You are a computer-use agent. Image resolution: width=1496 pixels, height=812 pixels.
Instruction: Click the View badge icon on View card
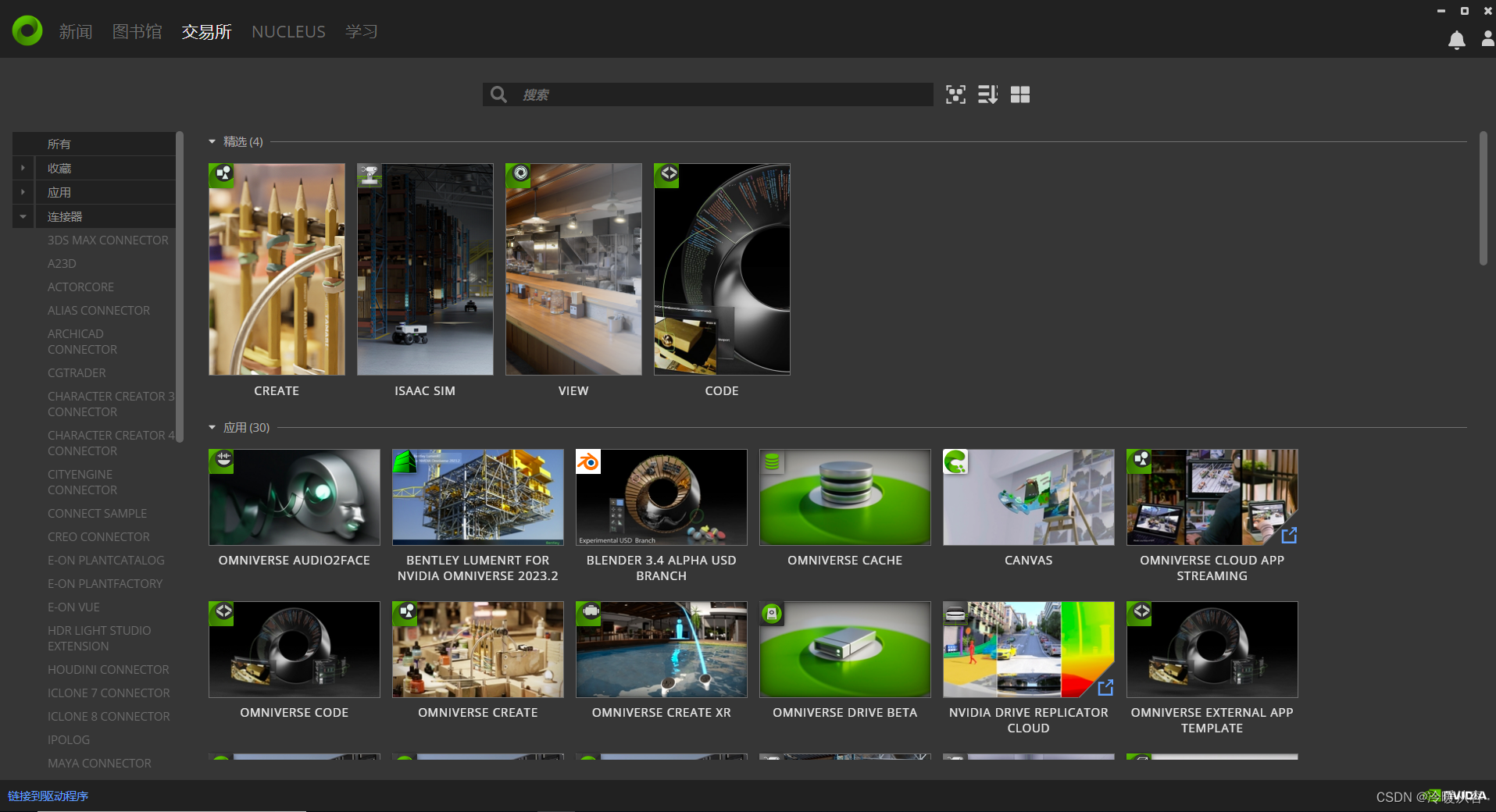click(519, 176)
